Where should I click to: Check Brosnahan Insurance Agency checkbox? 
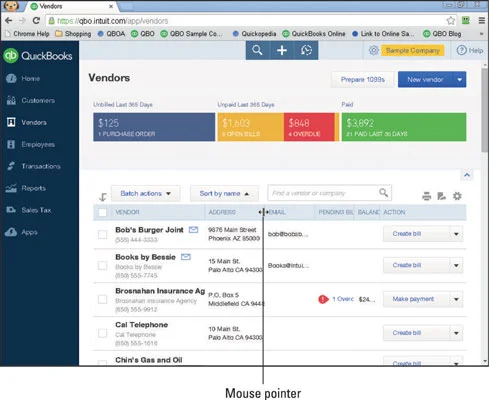(x=103, y=299)
